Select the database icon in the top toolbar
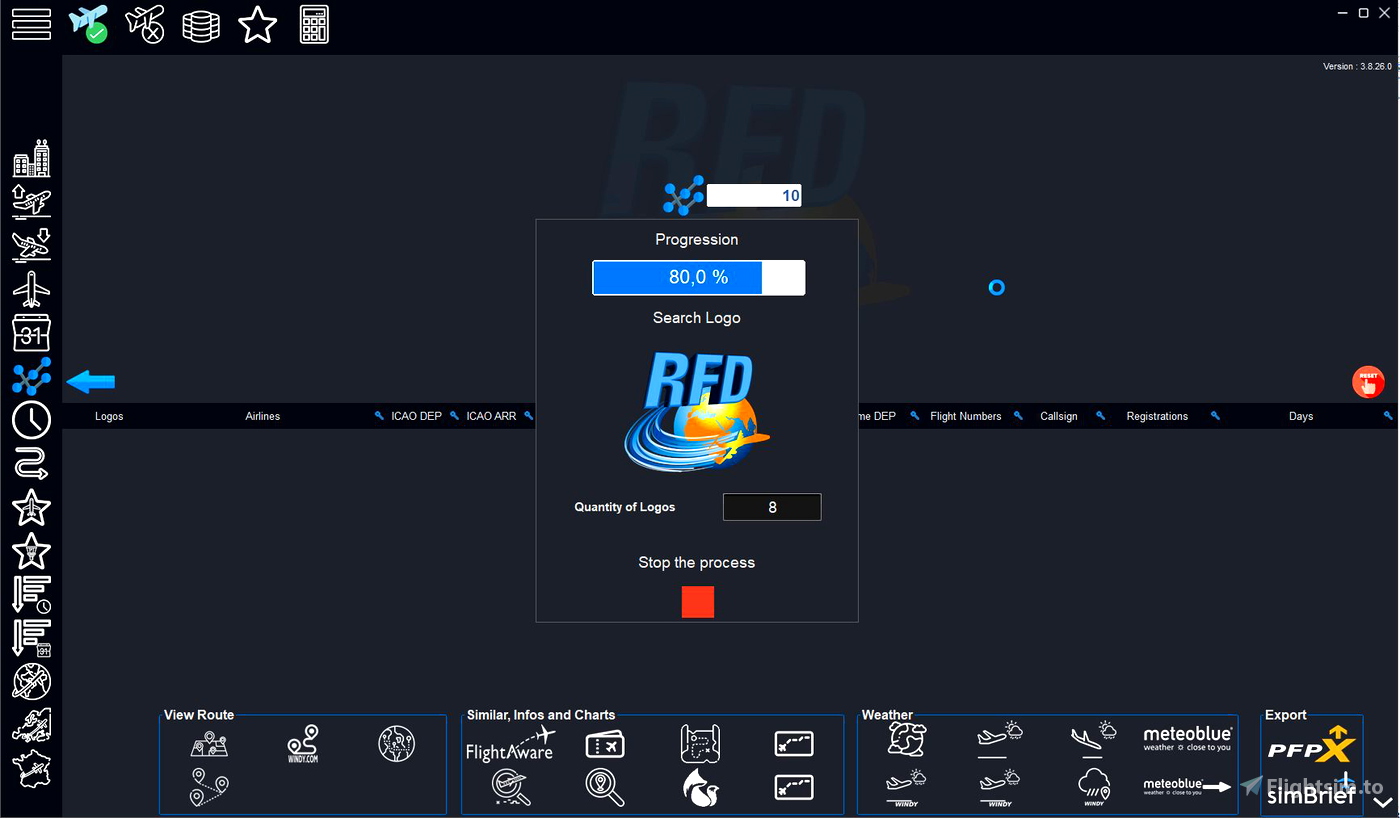This screenshot has height=818, width=1400. pos(201,25)
